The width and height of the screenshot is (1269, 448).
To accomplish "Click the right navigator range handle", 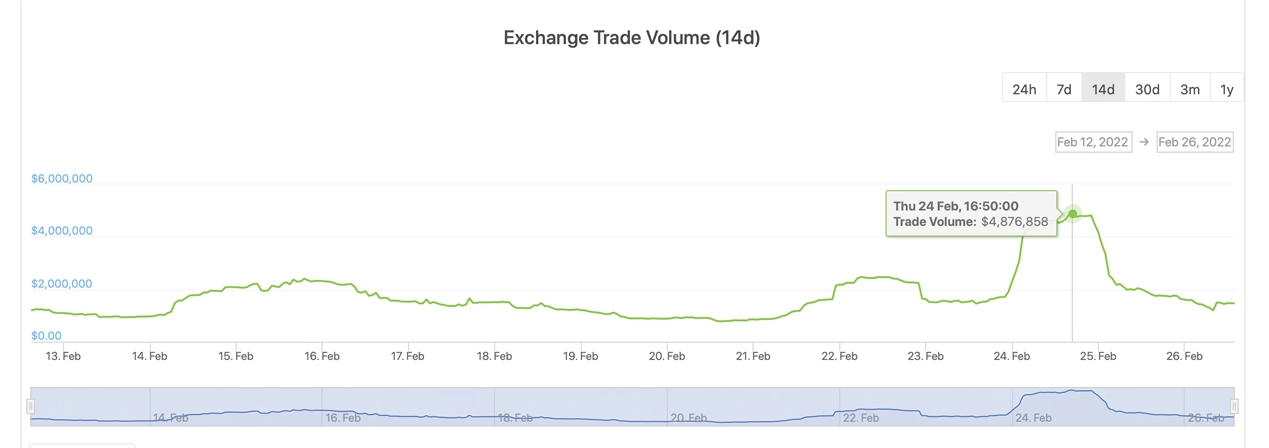I will (1234, 406).
